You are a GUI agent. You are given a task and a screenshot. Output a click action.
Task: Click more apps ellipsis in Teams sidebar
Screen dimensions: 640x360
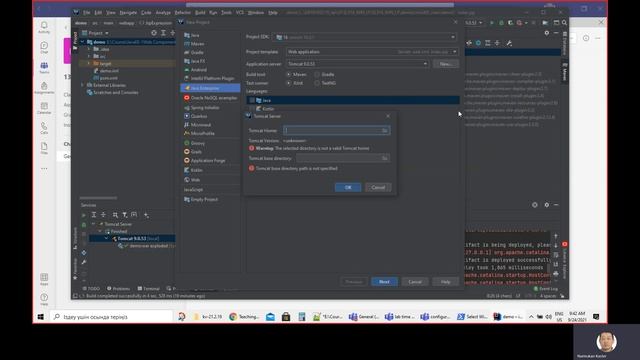tap(44, 169)
